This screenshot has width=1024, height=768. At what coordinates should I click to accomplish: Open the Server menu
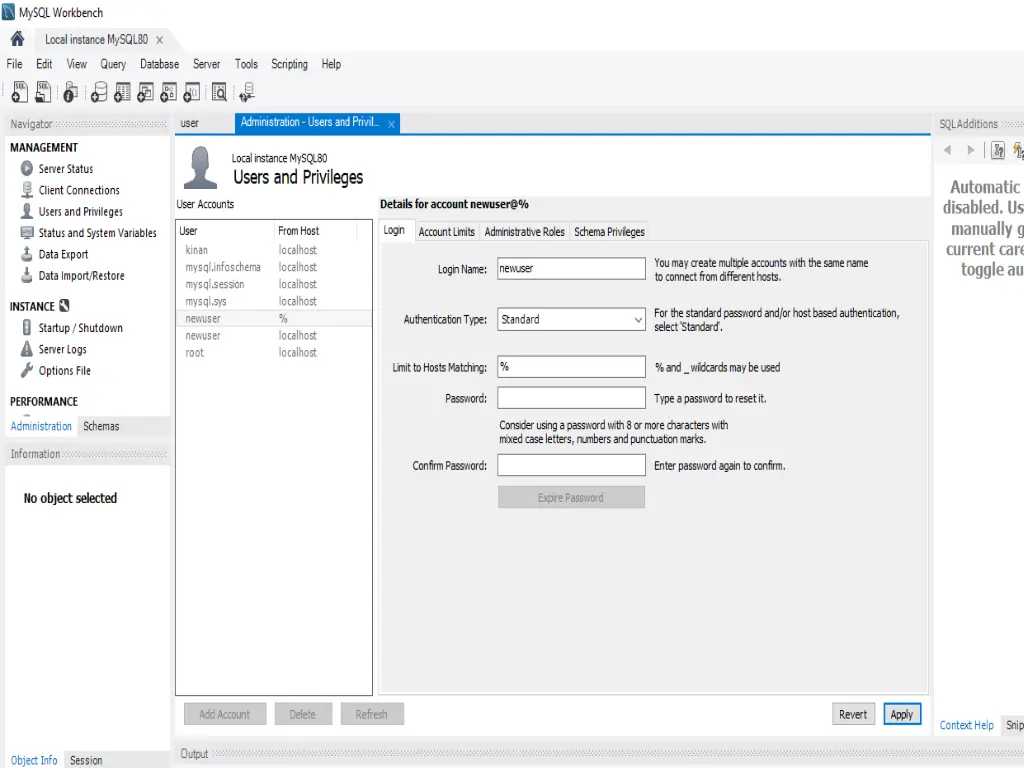point(206,64)
